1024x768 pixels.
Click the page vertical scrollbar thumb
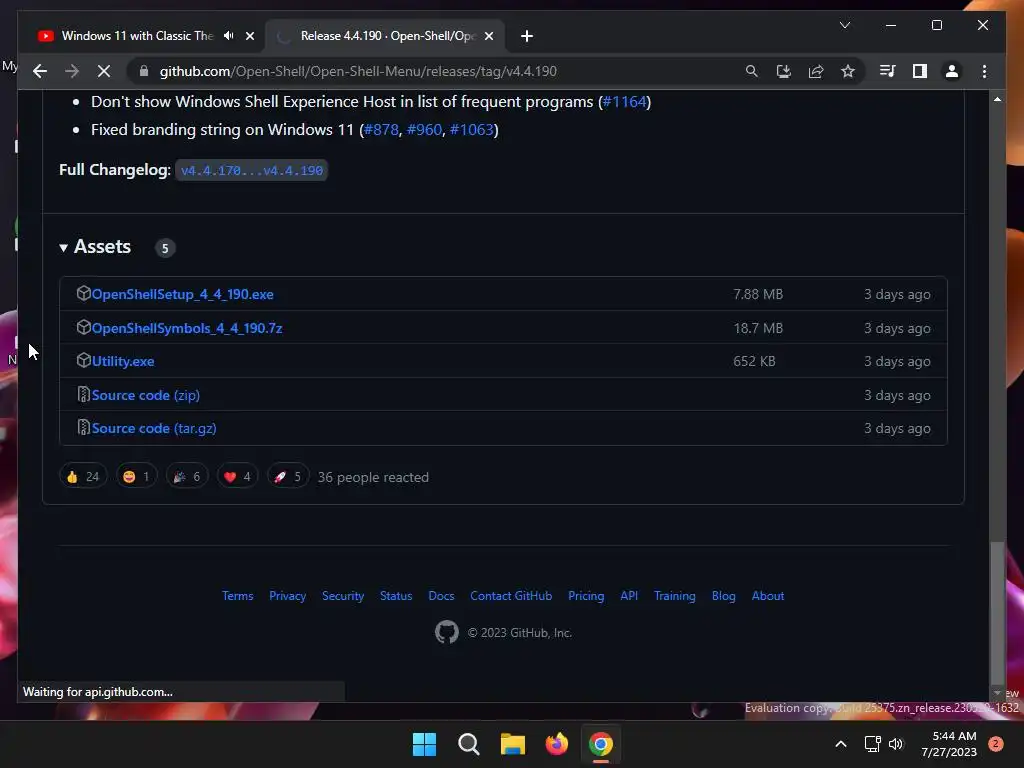click(997, 613)
